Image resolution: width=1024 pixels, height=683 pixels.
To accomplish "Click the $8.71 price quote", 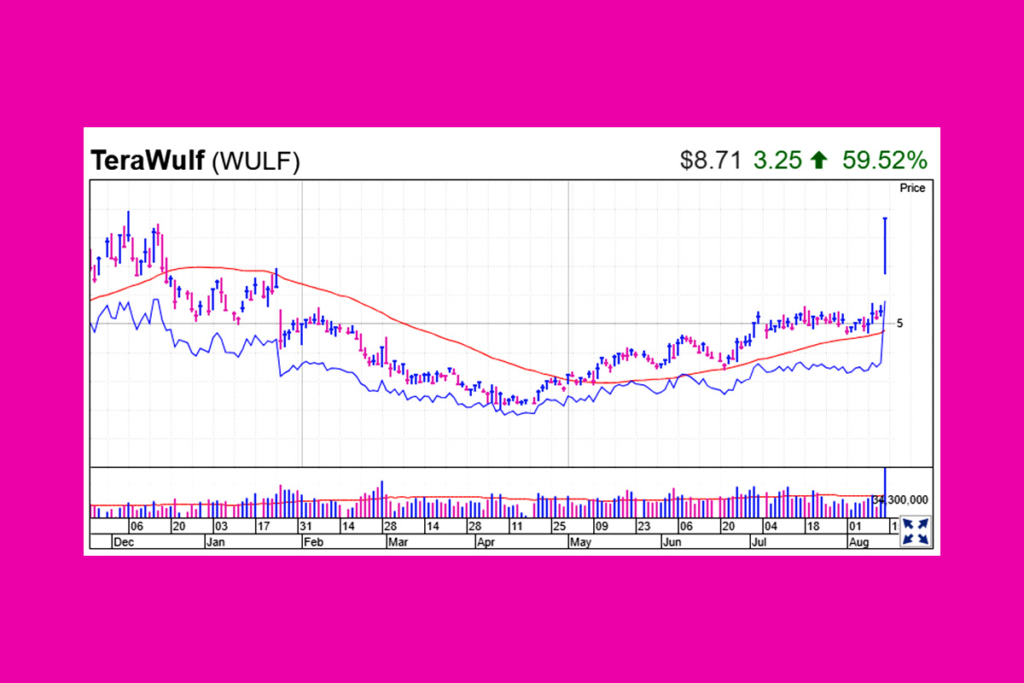I will (710, 159).
